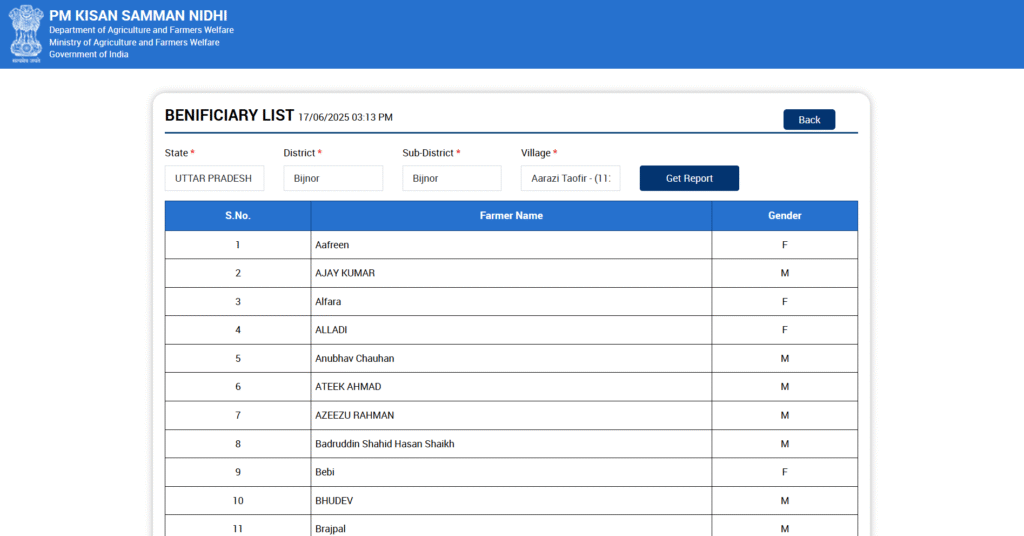The height and width of the screenshot is (536, 1024).
Task: Open the District dropdown showing Bijnor
Action: tap(333, 178)
